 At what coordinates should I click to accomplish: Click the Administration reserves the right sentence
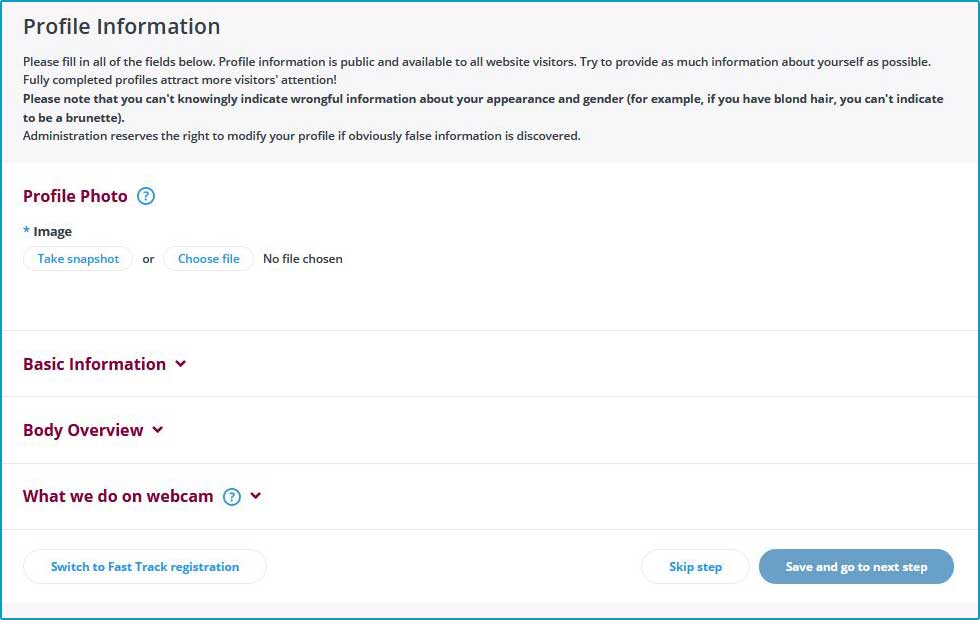pyautogui.click(x=301, y=136)
